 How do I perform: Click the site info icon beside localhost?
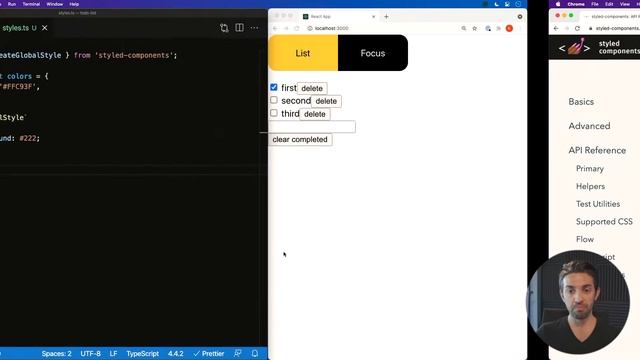310,28
